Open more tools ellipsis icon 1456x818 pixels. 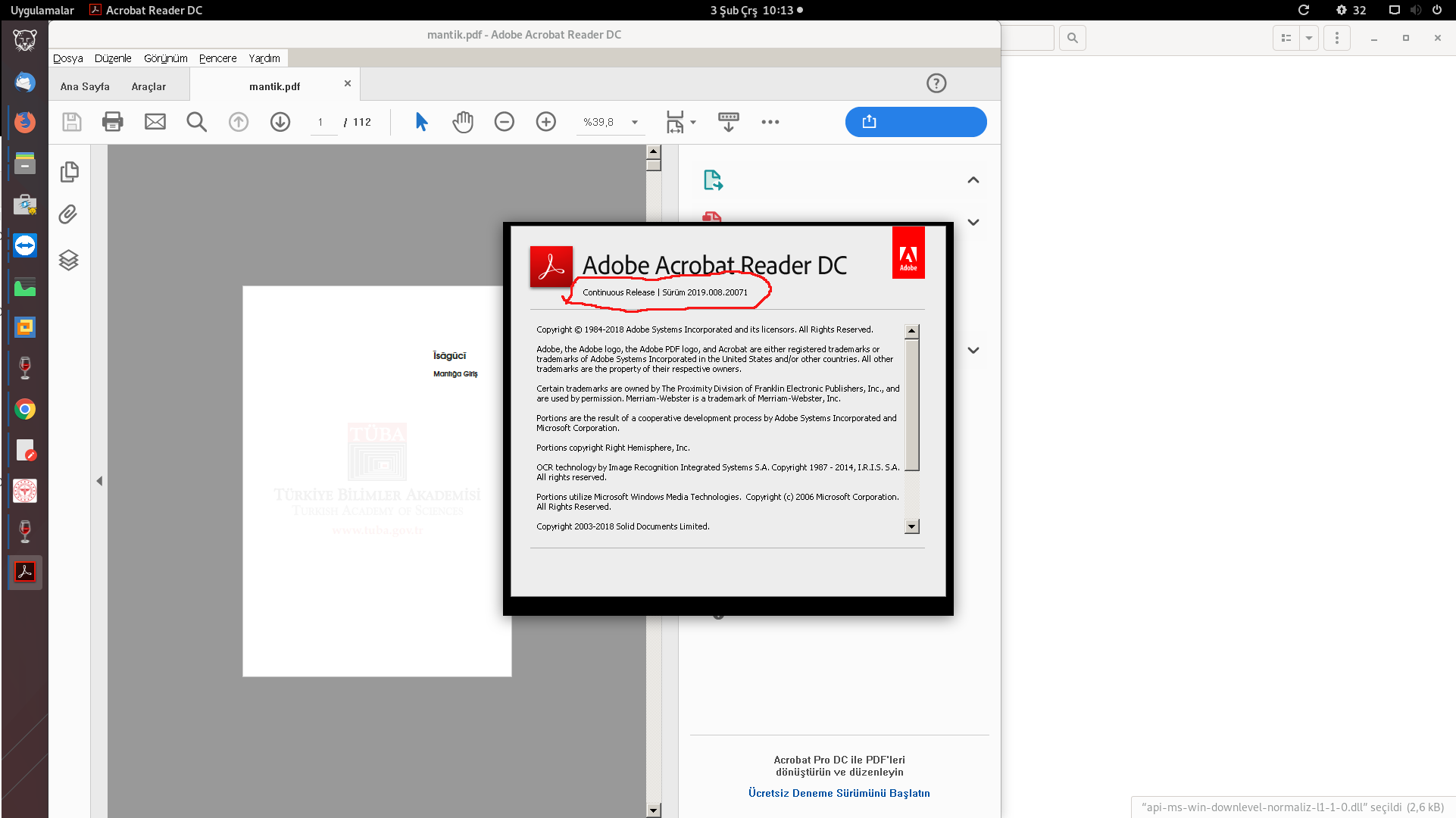pos(770,122)
